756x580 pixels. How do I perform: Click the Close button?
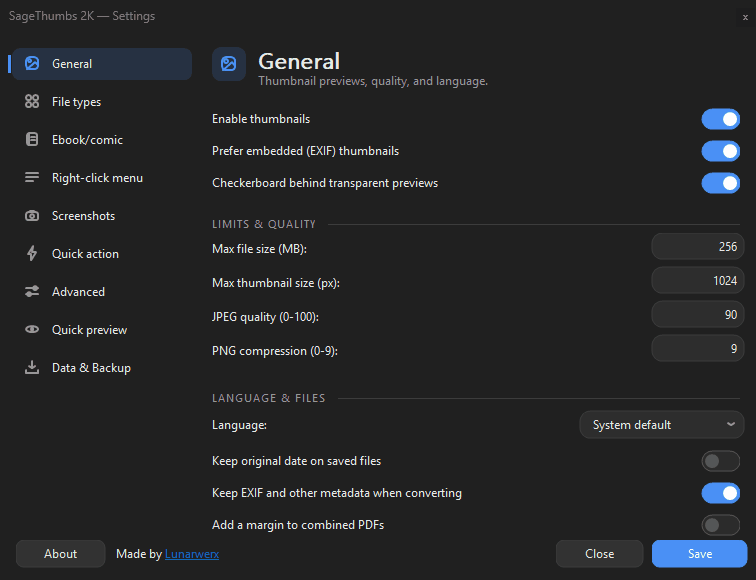point(599,554)
